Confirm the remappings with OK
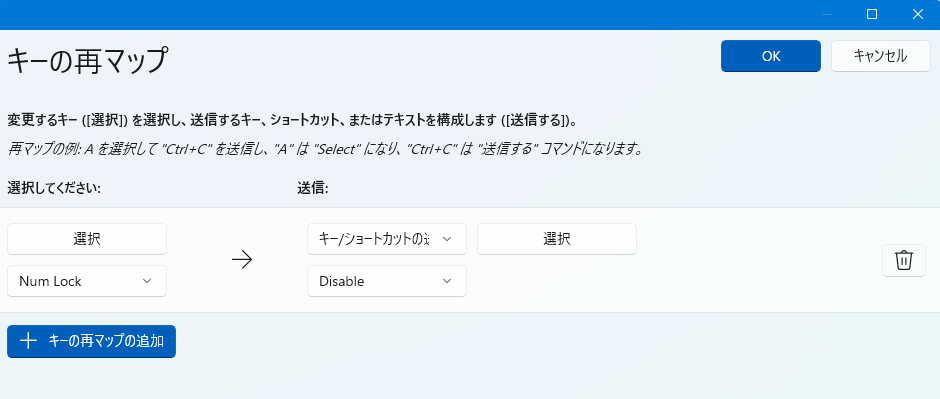The width and height of the screenshot is (940, 399). (x=771, y=56)
